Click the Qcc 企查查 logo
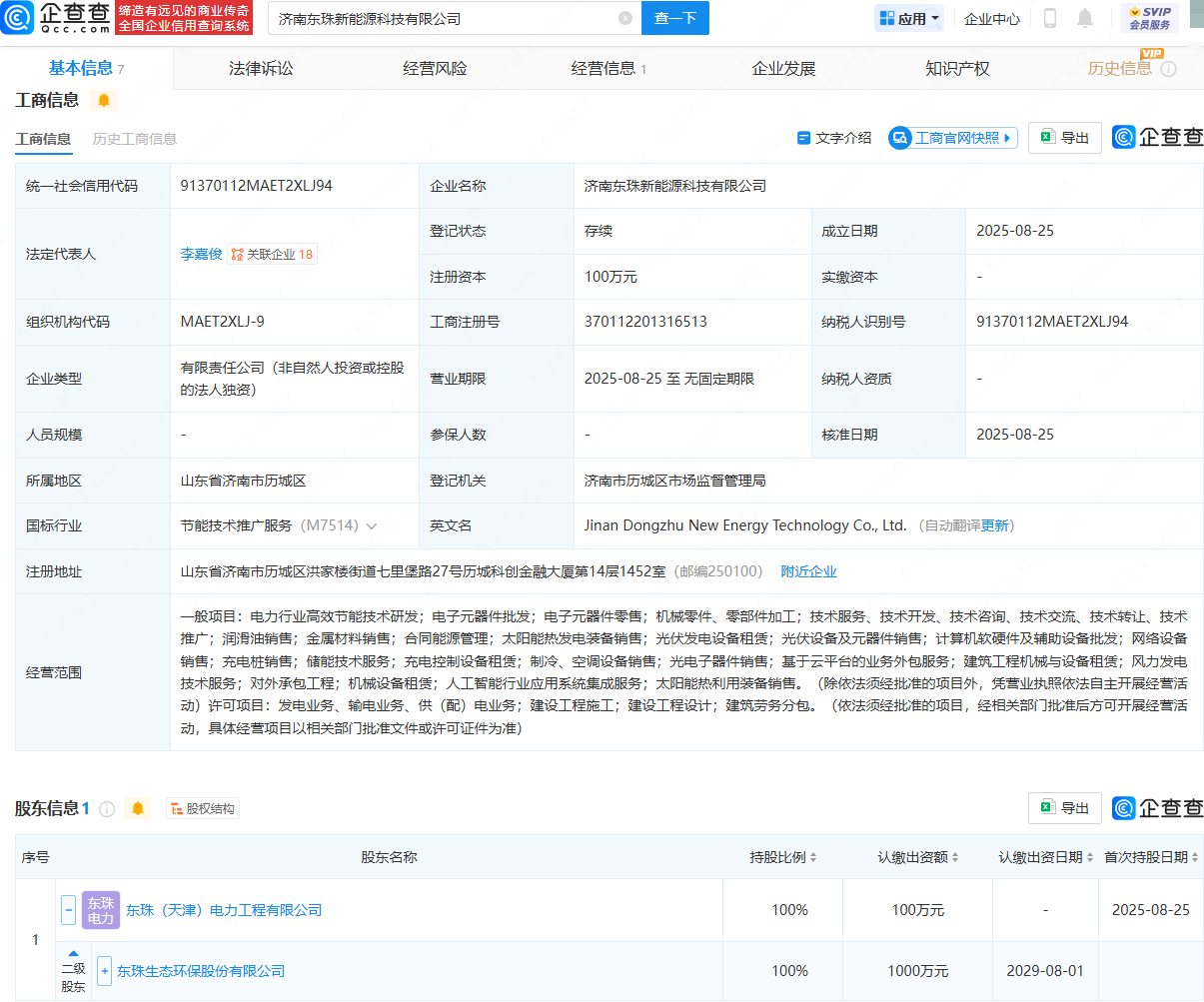 [57, 18]
